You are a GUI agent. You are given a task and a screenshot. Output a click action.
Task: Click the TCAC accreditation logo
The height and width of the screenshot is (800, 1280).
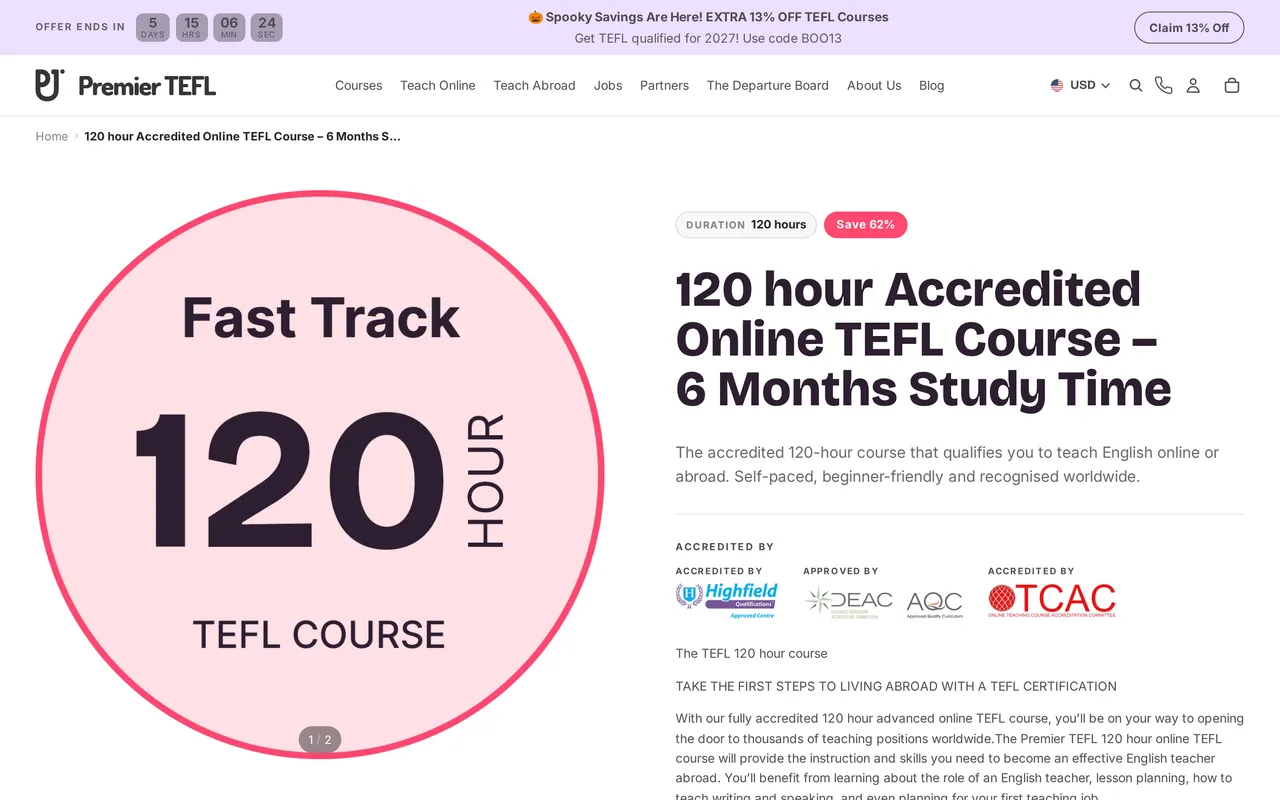(x=1052, y=600)
